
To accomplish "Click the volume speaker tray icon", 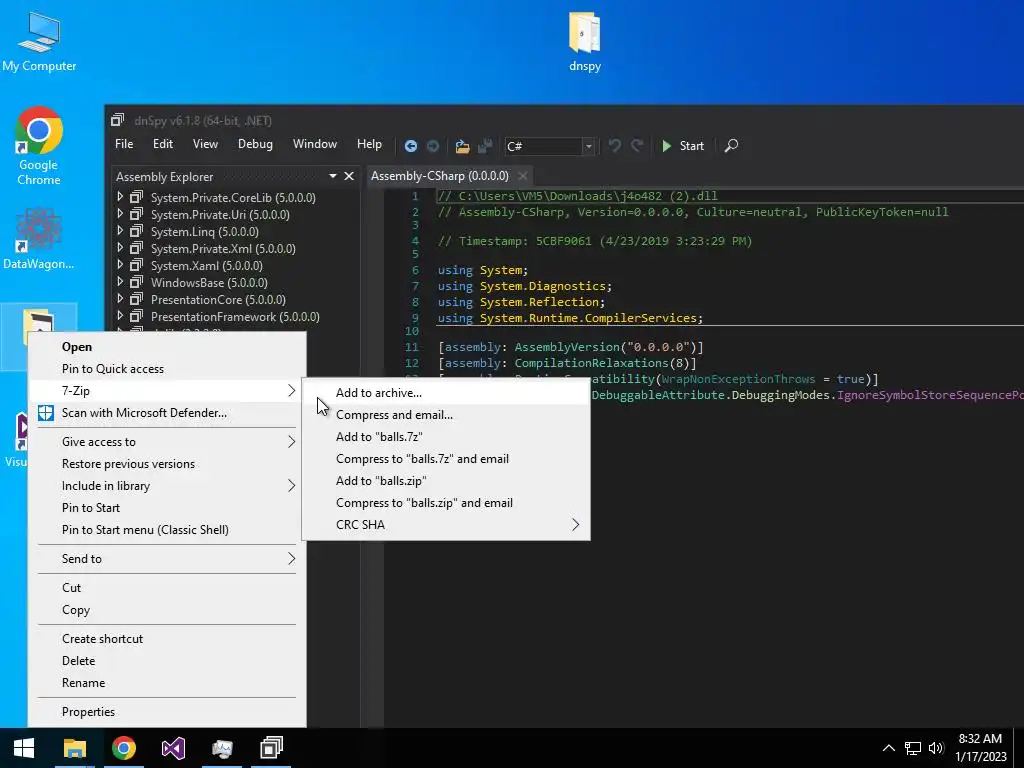I will [x=936, y=748].
